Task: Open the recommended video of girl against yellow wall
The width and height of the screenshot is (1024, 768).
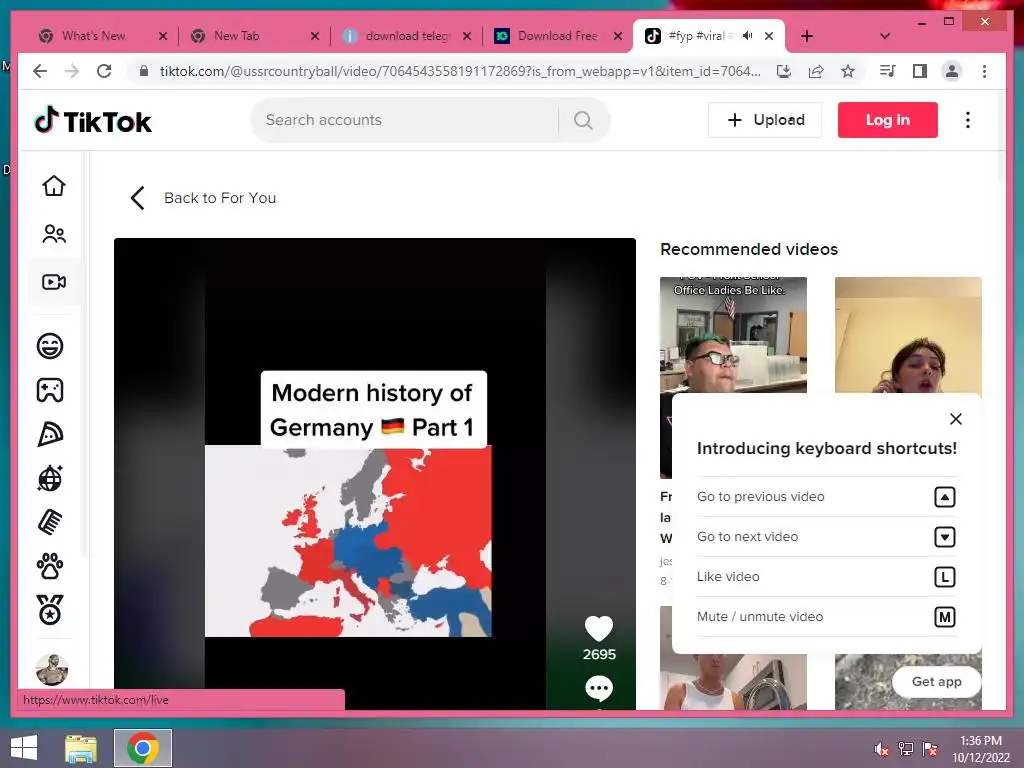Action: 908,335
